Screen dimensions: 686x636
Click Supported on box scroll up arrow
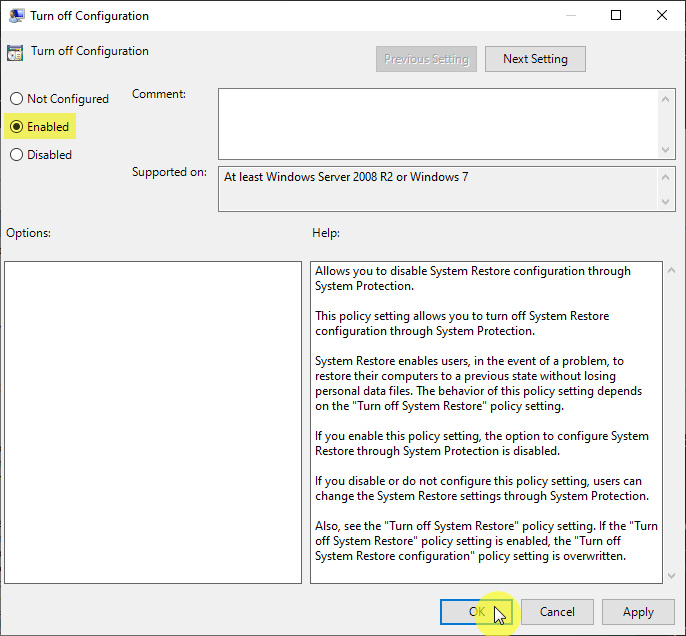tap(667, 176)
